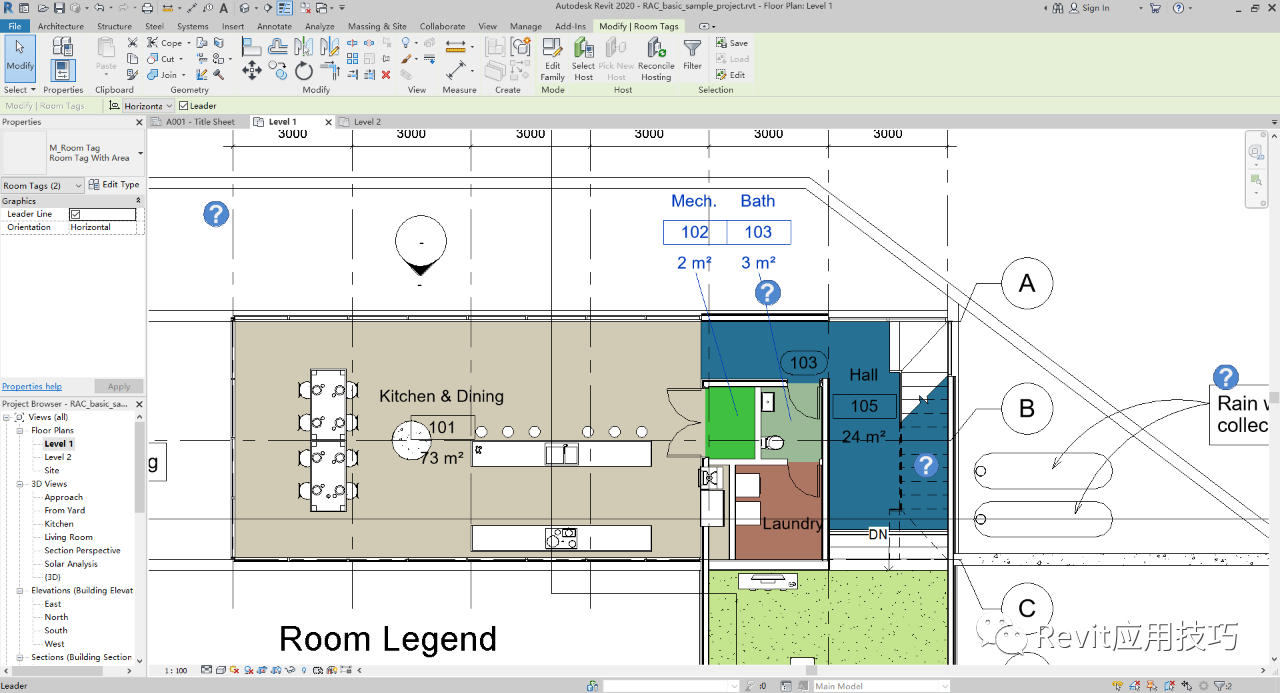Collapse the Elevations tree node

click(x=20, y=591)
